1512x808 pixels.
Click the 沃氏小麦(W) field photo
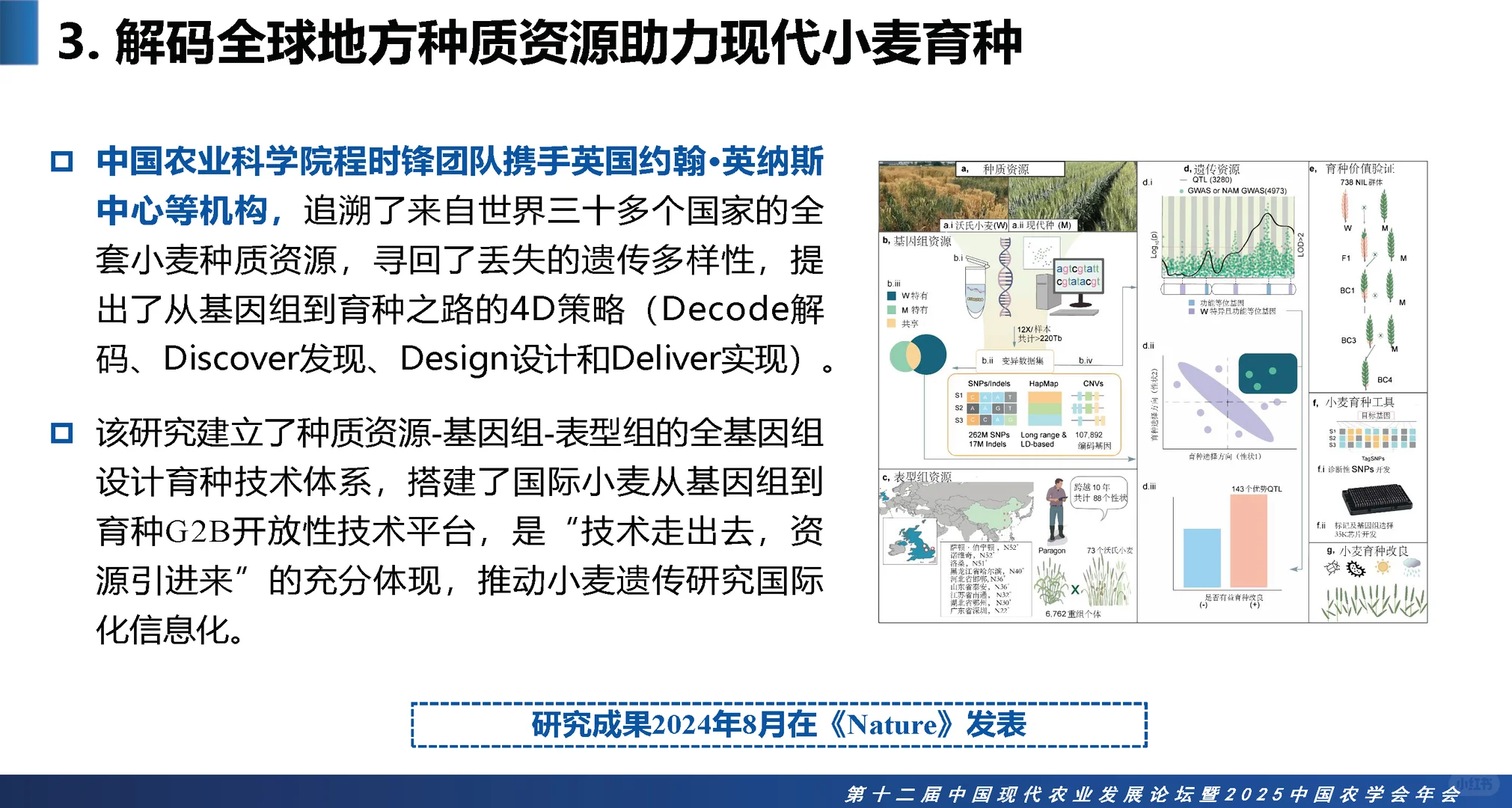[x=944, y=196]
